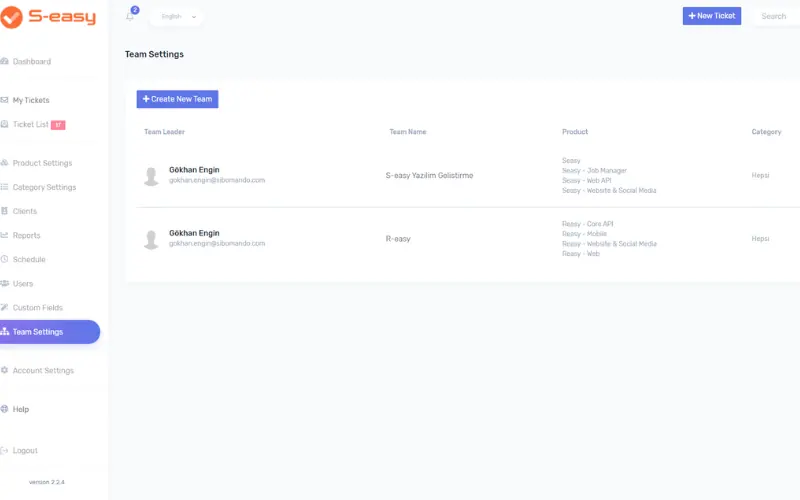Screen dimensions: 800x500
Task: Open Reports
Action: coord(27,236)
